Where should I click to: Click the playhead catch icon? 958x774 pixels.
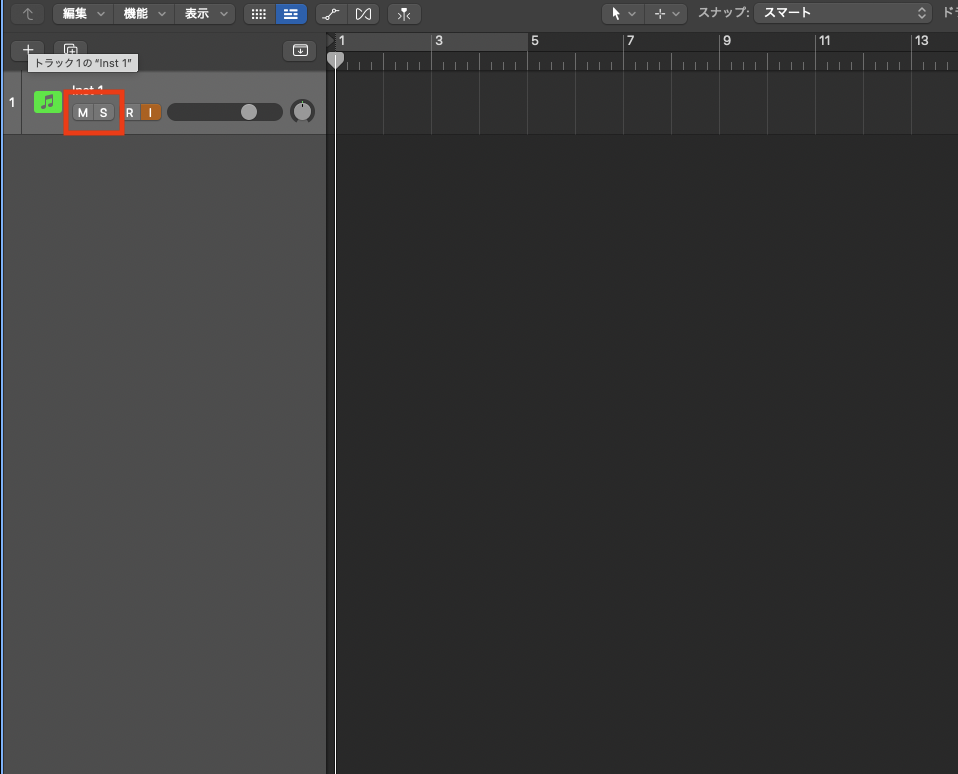[404, 14]
